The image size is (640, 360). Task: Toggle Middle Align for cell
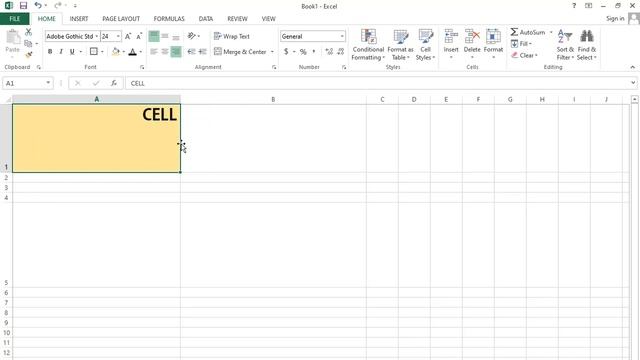point(165,36)
